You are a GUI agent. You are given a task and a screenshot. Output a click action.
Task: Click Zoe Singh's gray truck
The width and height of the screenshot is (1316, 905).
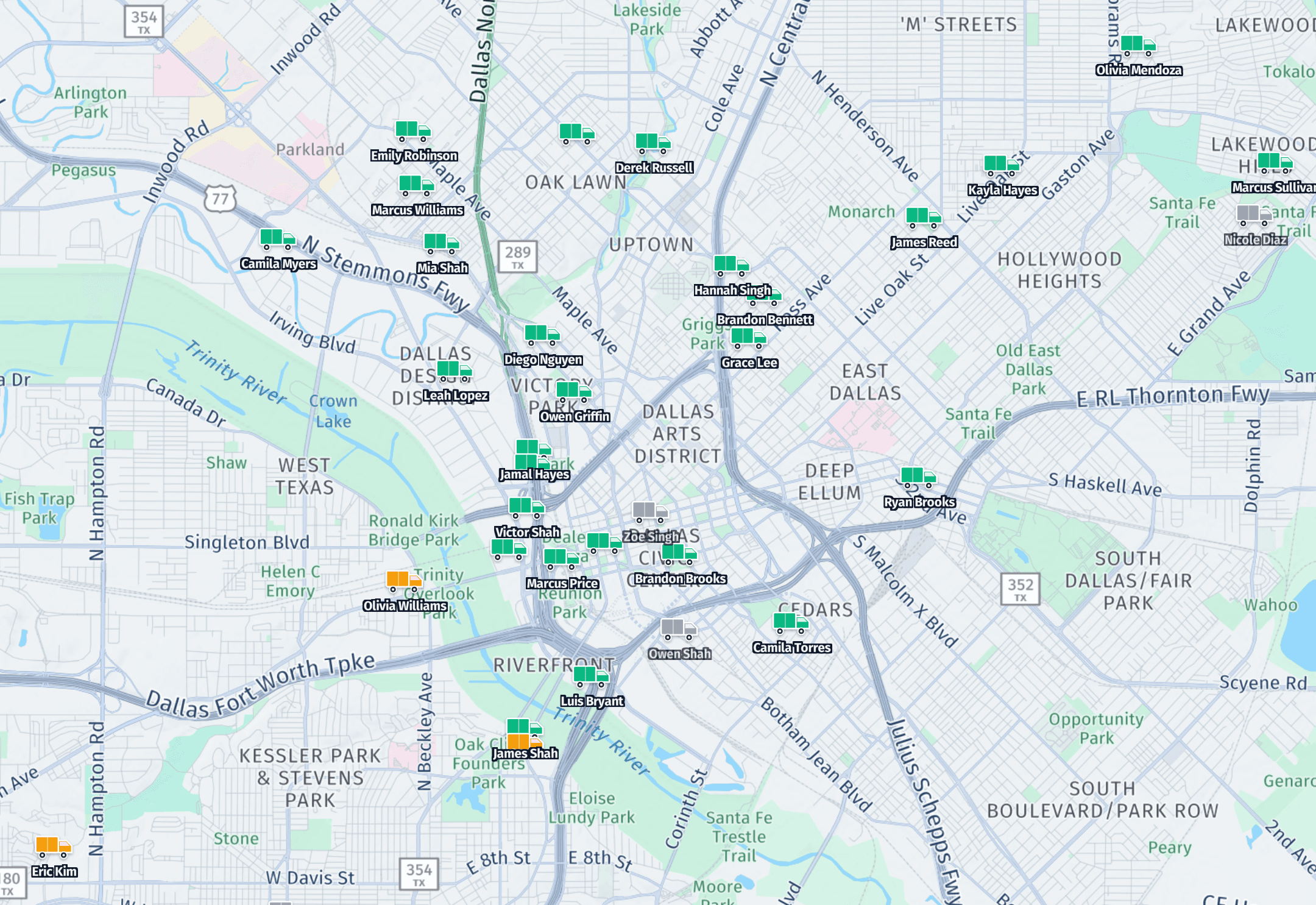(650, 512)
